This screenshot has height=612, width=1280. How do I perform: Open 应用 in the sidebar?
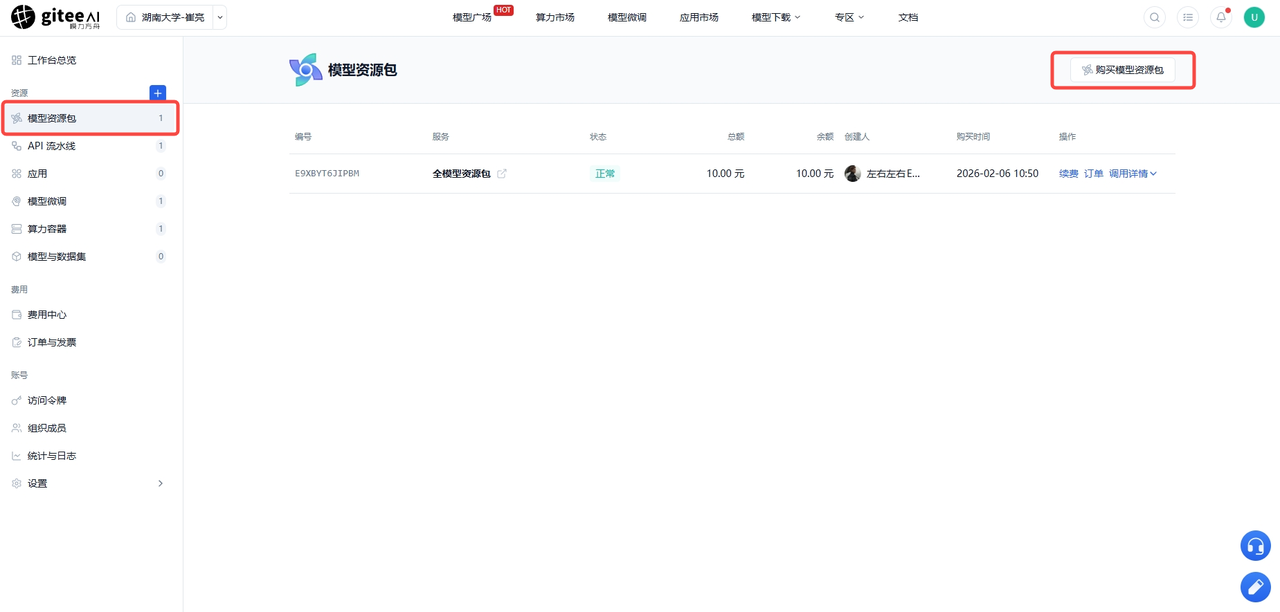(90, 174)
